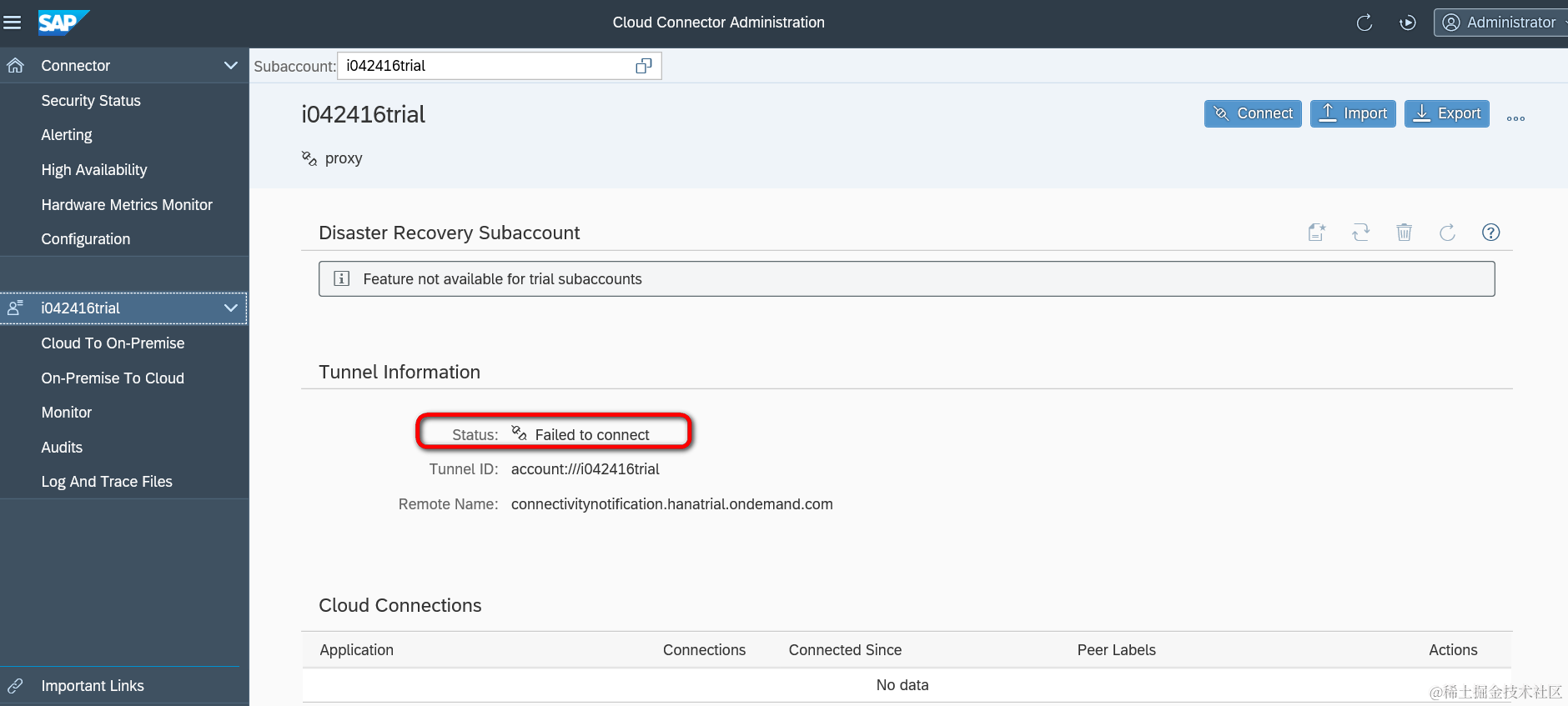Click the Connect button
This screenshot has height=706, width=1568.
1253,113
